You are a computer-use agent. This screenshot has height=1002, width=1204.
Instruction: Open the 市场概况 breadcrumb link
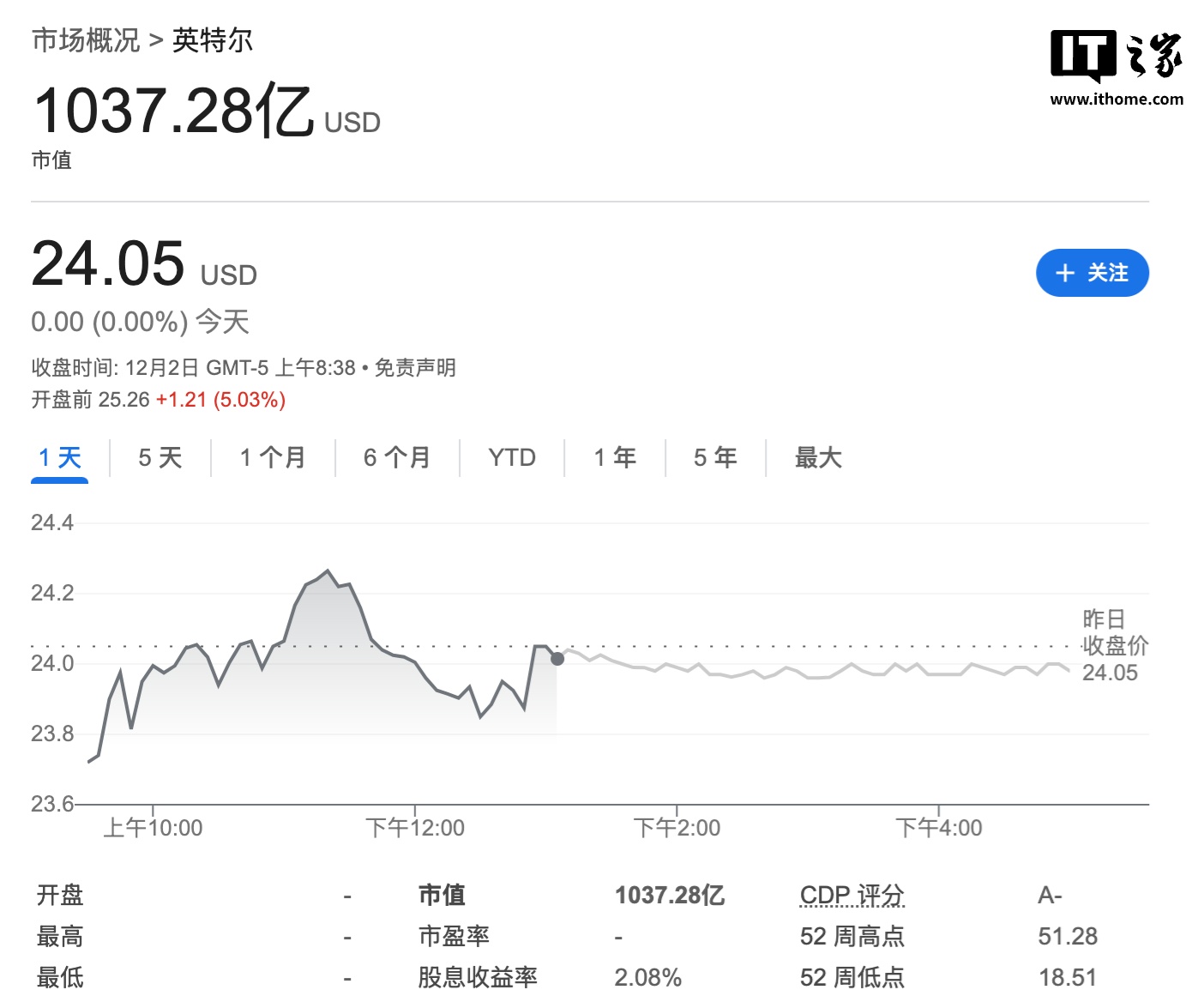click(86, 40)
